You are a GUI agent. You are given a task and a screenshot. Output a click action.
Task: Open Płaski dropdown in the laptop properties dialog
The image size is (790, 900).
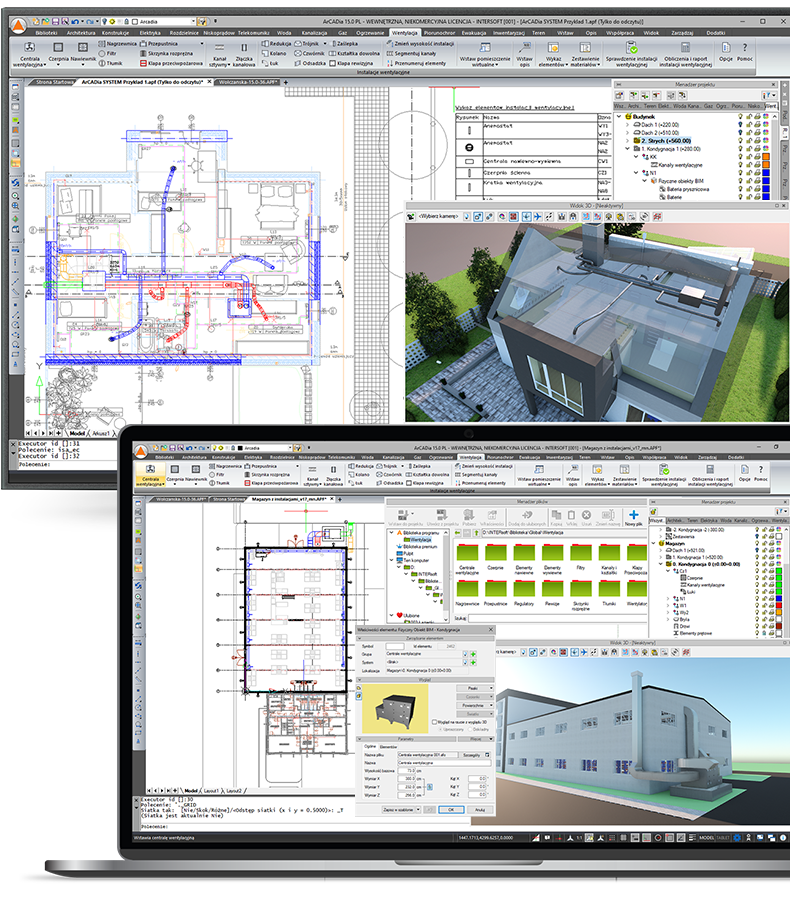coord(475,688)
